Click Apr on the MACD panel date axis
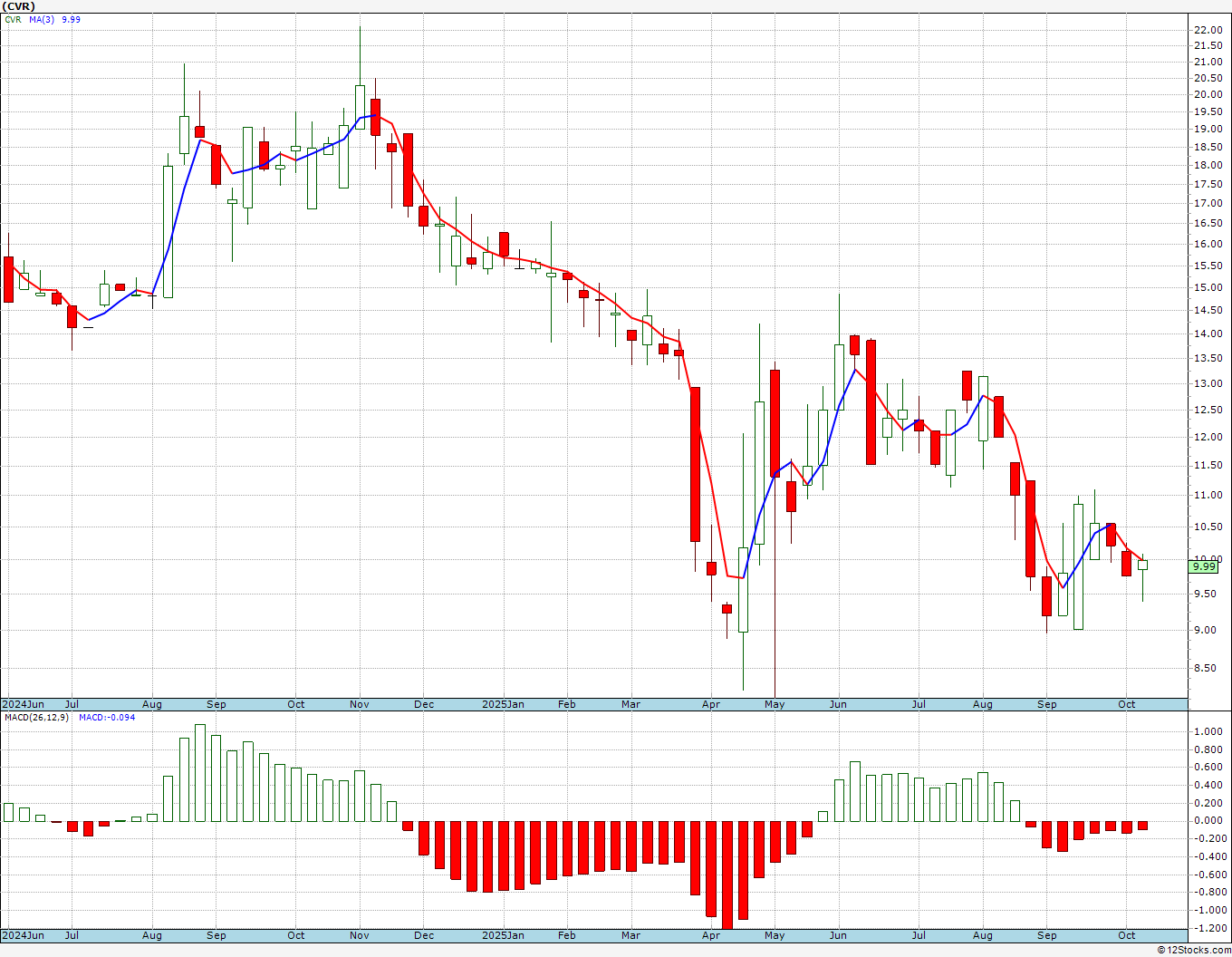Screen dimensions: 1232x957 pyautogui.click(x=711, y=935)
